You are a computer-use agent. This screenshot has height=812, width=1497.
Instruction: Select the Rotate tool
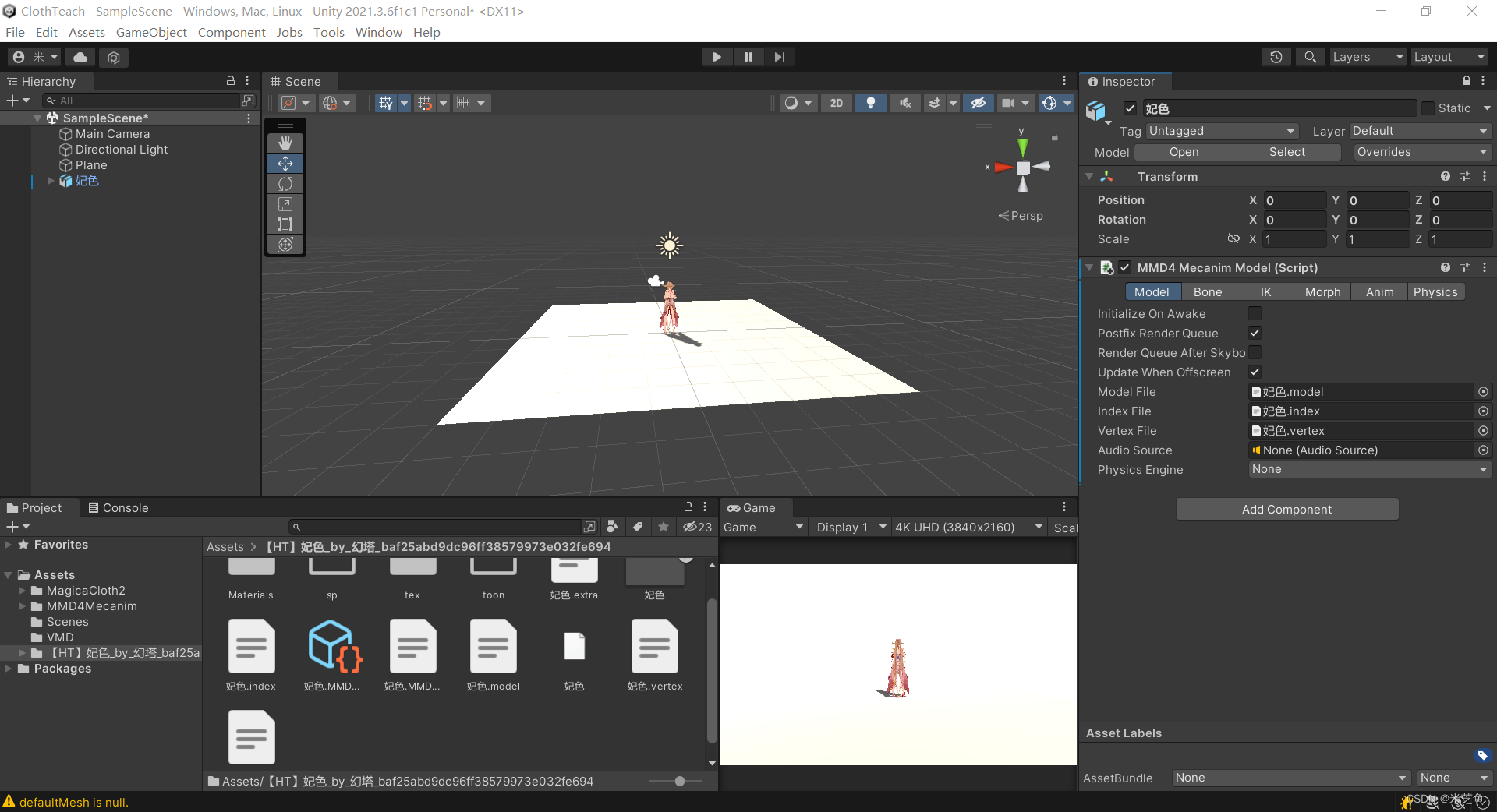285,184
